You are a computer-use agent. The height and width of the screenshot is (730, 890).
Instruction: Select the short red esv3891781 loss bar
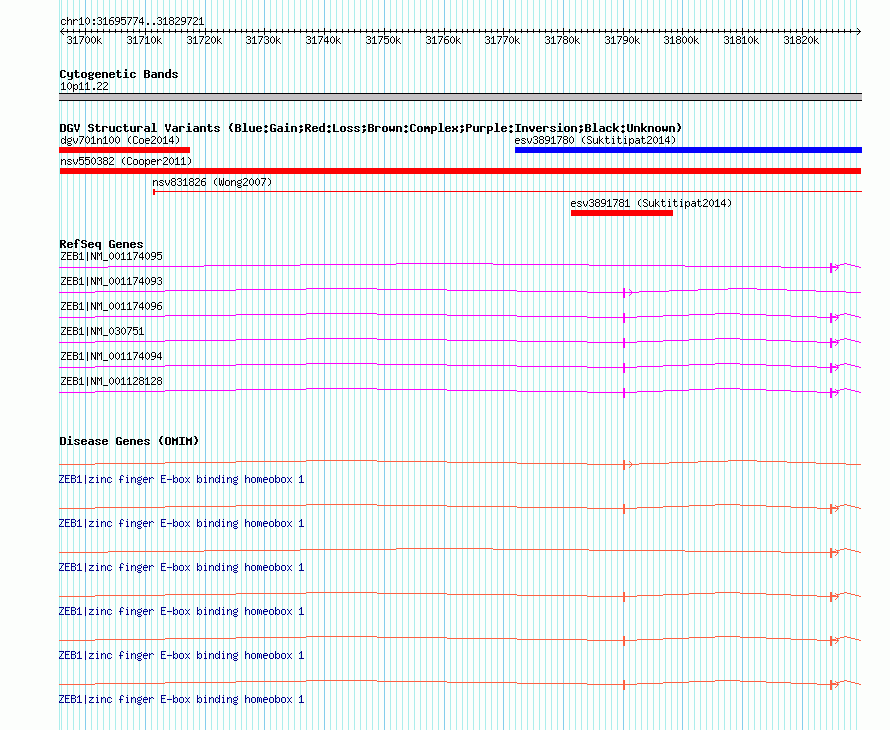621,212
